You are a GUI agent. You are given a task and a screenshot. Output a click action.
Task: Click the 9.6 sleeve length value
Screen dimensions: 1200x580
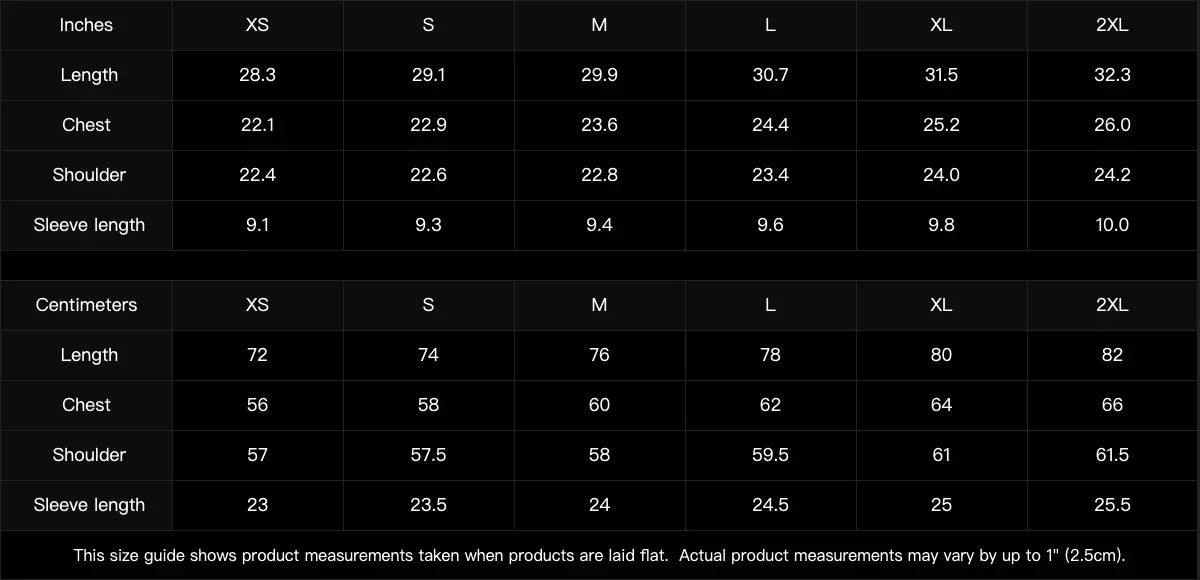770,225
